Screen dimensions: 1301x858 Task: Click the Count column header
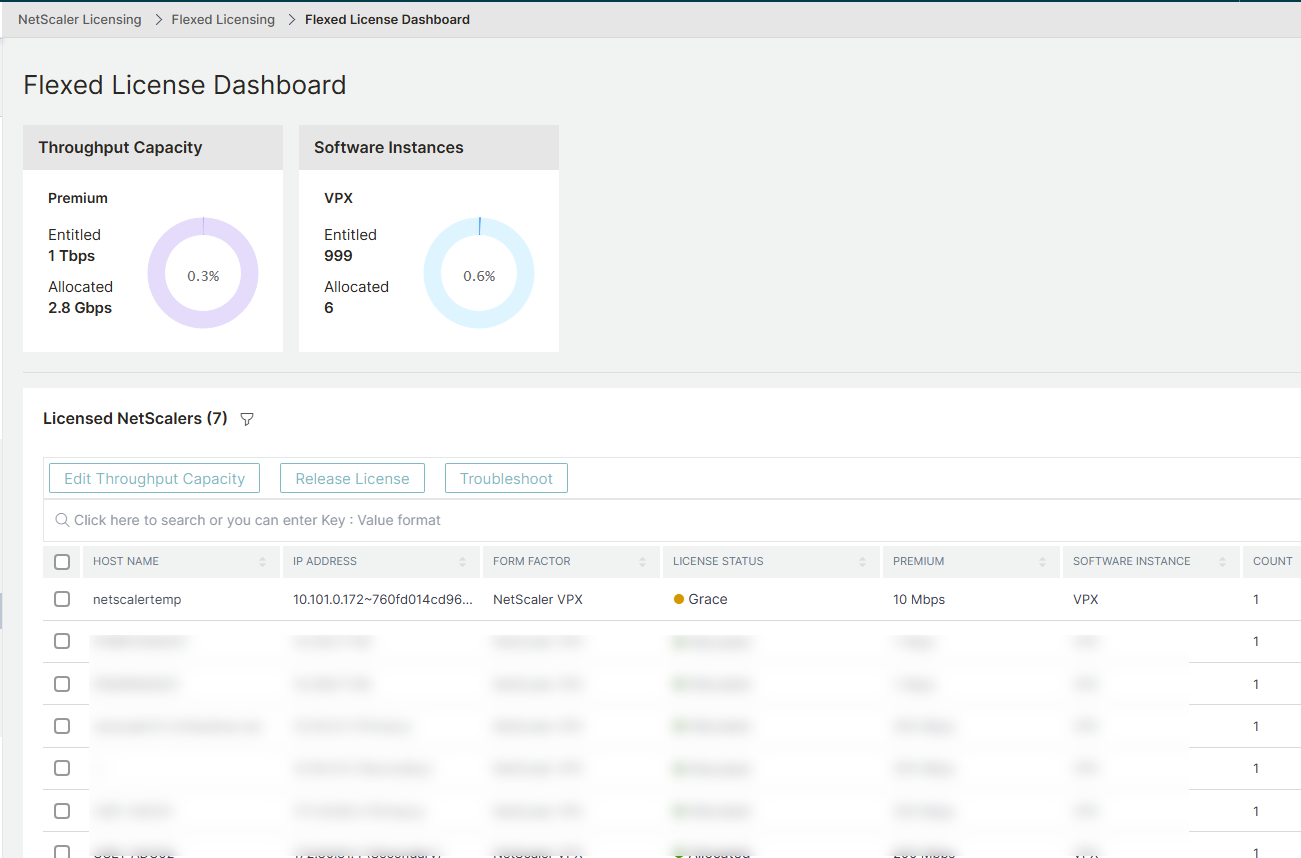(1272, 562)
